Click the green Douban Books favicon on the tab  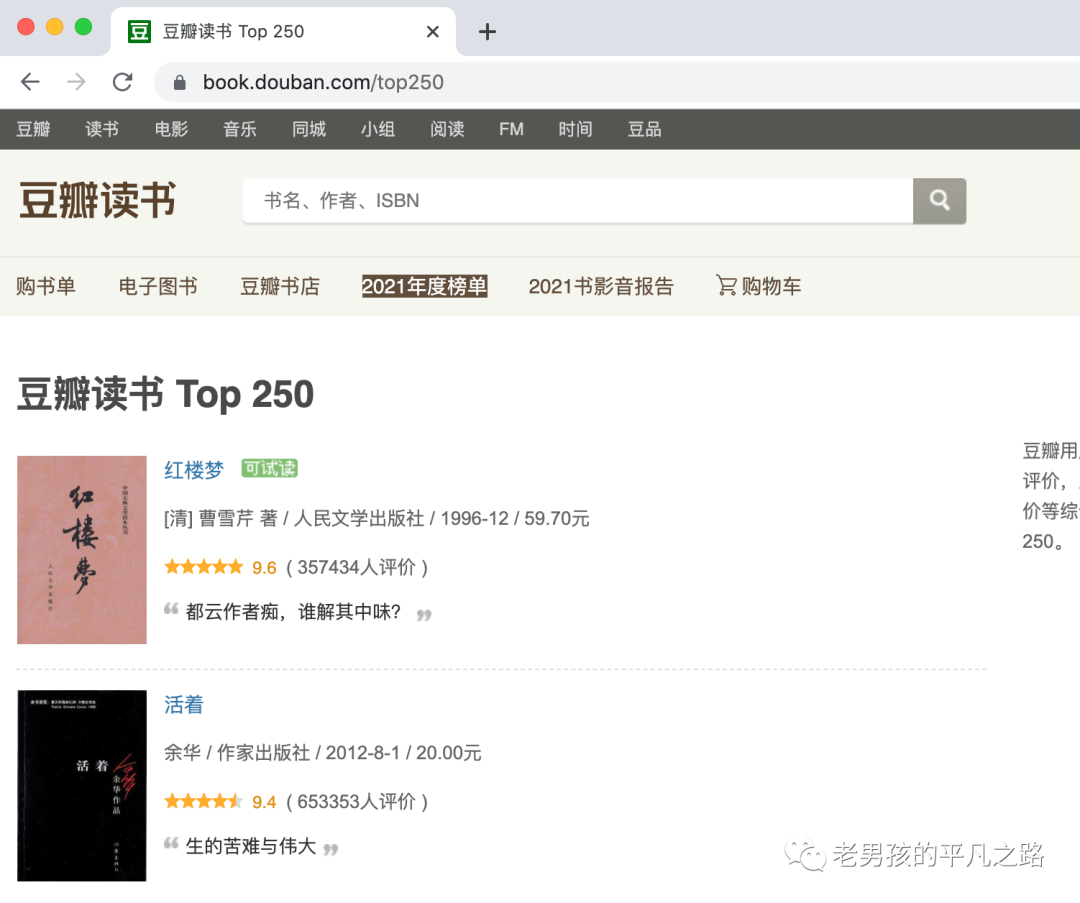coord(136,31)
